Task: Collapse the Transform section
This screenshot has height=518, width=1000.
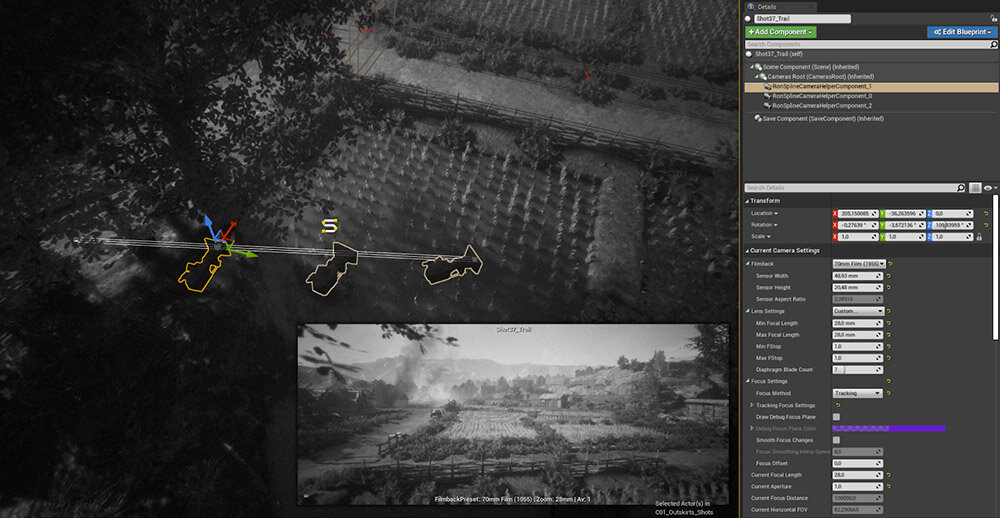Action: pyautogui.click(x=747, y=202)
